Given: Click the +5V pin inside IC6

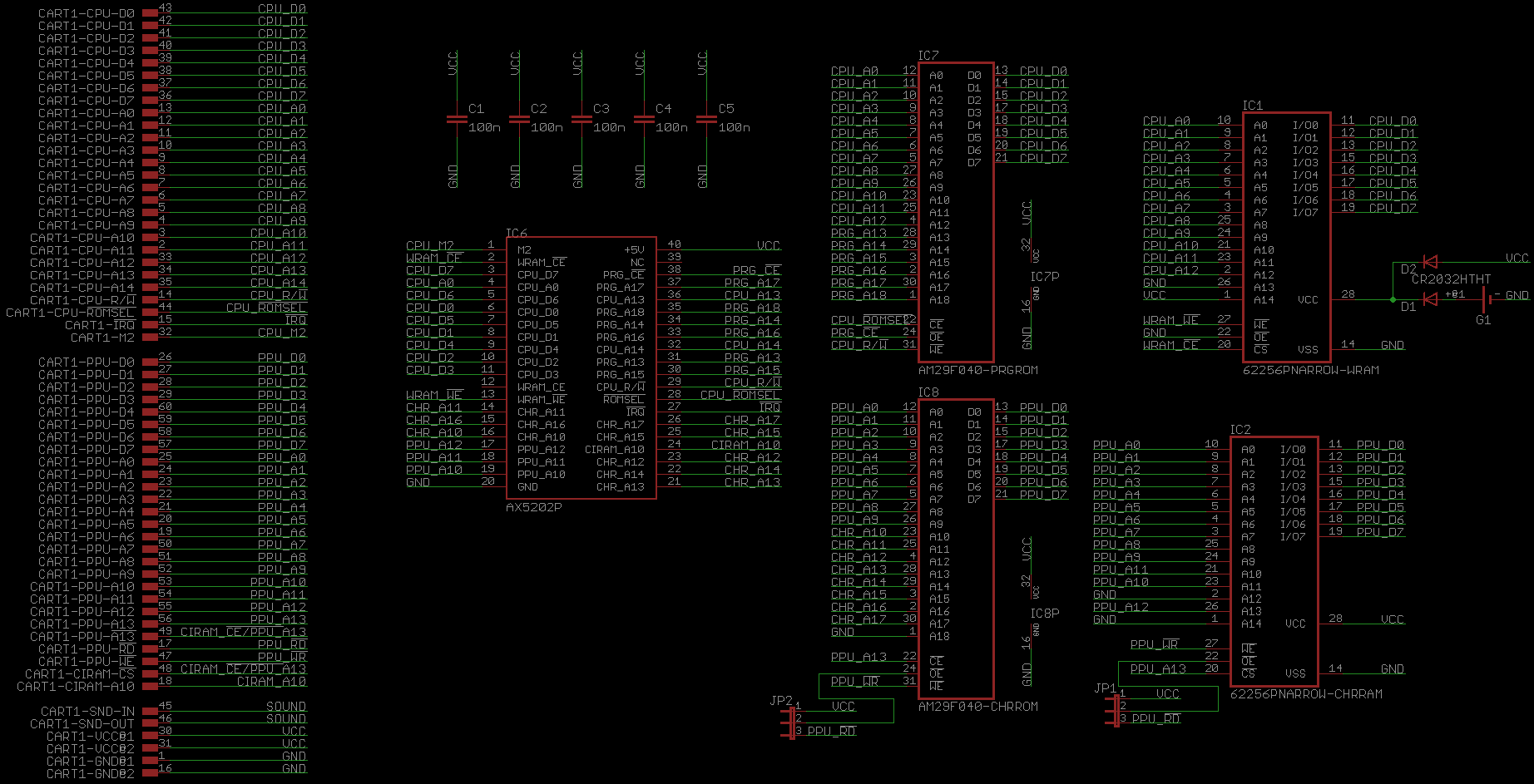Looking at the screenshot, I should (x=634, y=249).
